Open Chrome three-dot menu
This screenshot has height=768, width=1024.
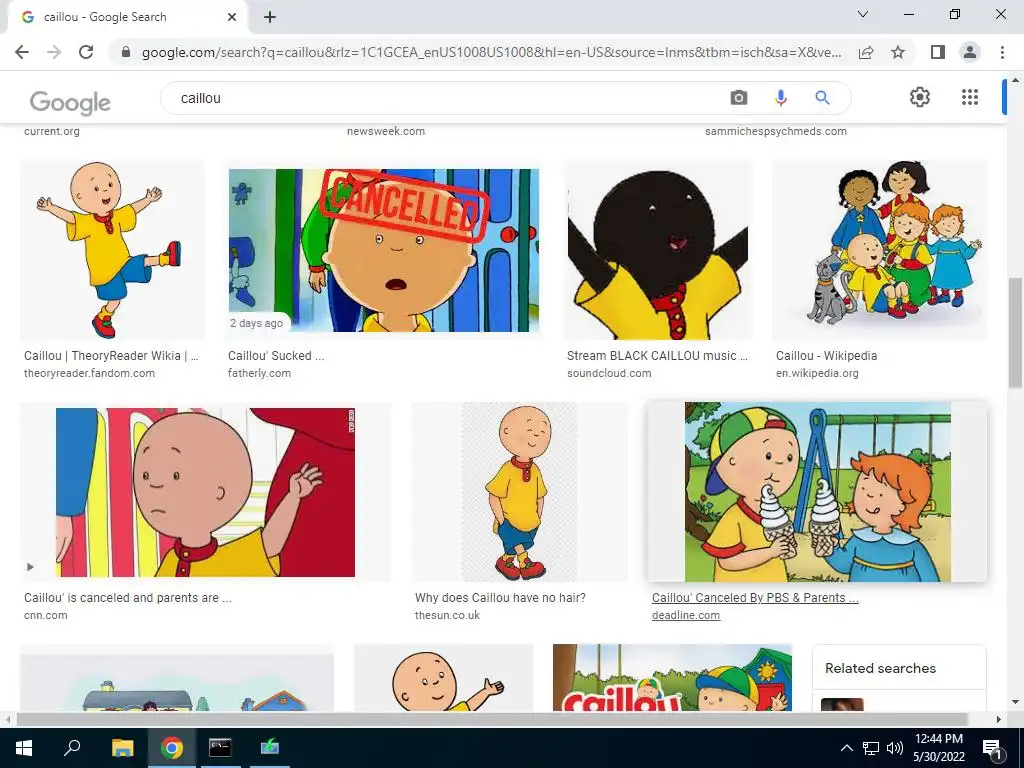tap(1002, 52)
